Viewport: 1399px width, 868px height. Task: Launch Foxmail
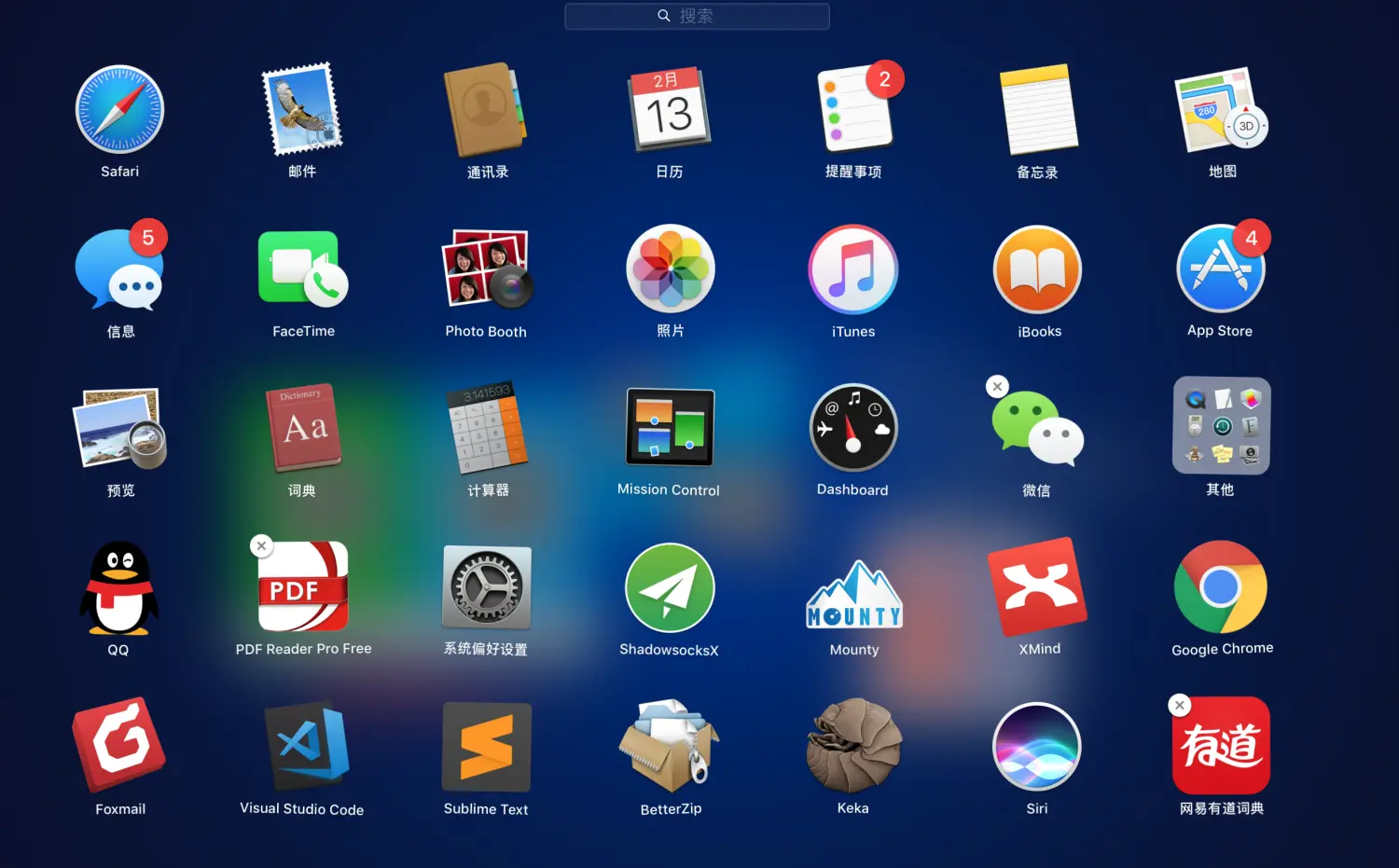(x=119, y=746)
